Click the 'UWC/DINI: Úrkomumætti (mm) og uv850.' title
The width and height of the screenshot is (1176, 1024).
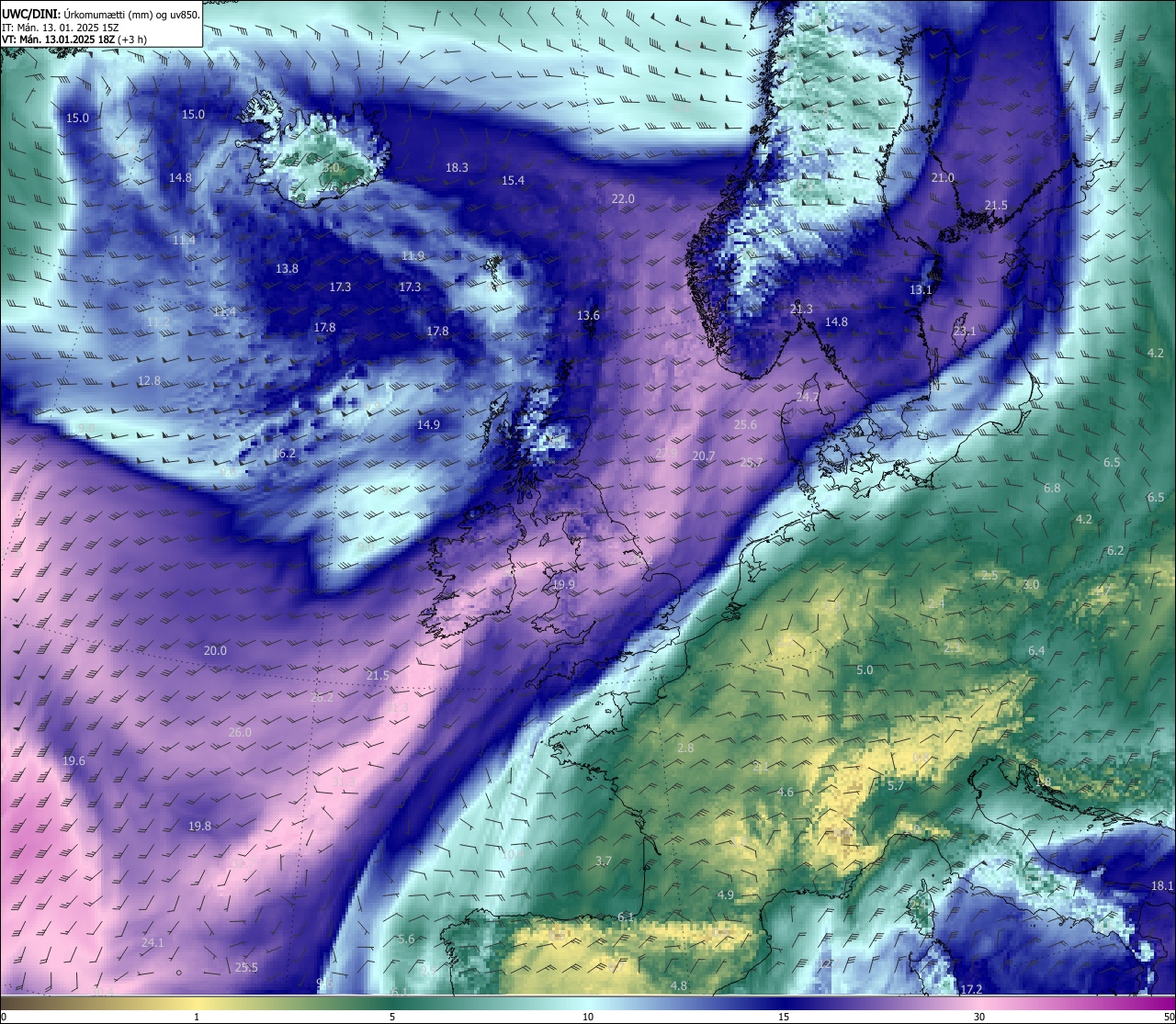[x=100, y=14]
